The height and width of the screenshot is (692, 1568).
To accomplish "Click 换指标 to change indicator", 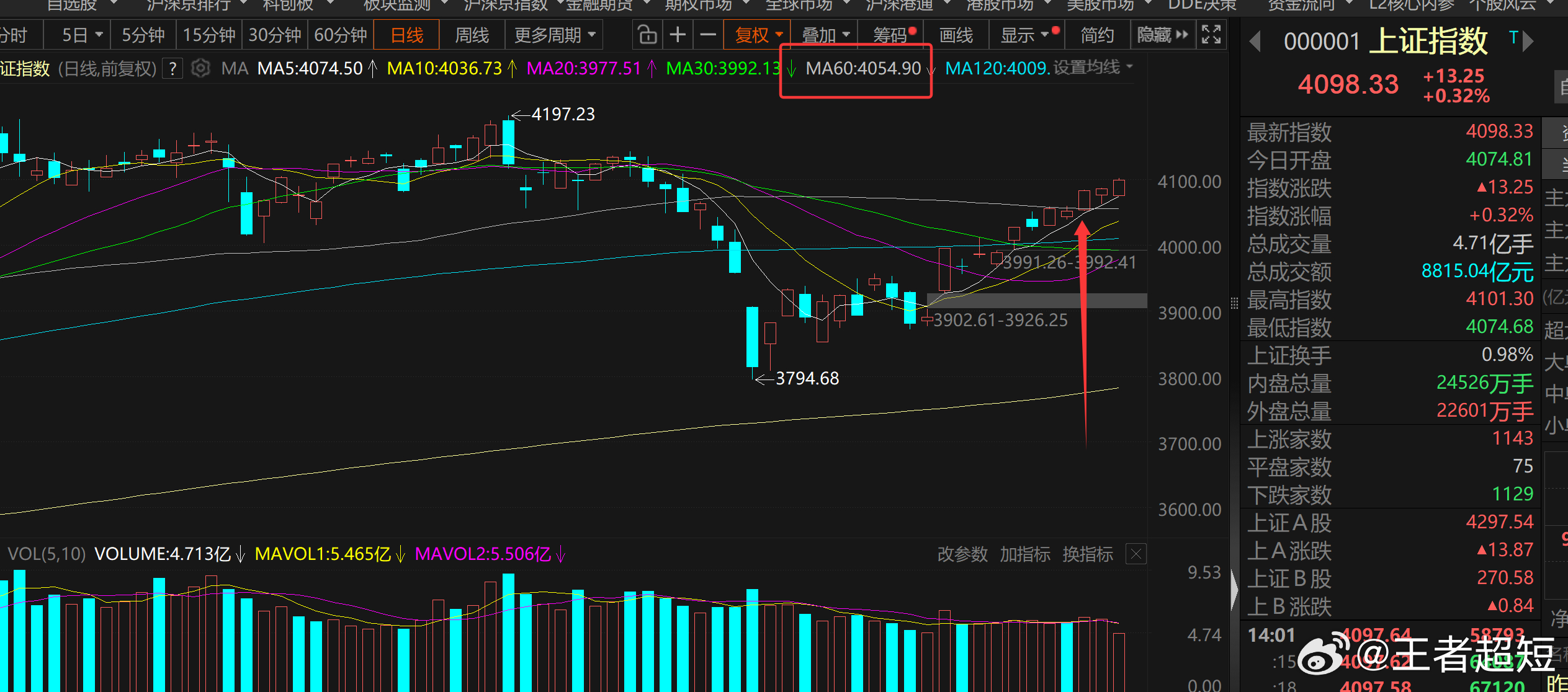I will [x=1087, y=554].
